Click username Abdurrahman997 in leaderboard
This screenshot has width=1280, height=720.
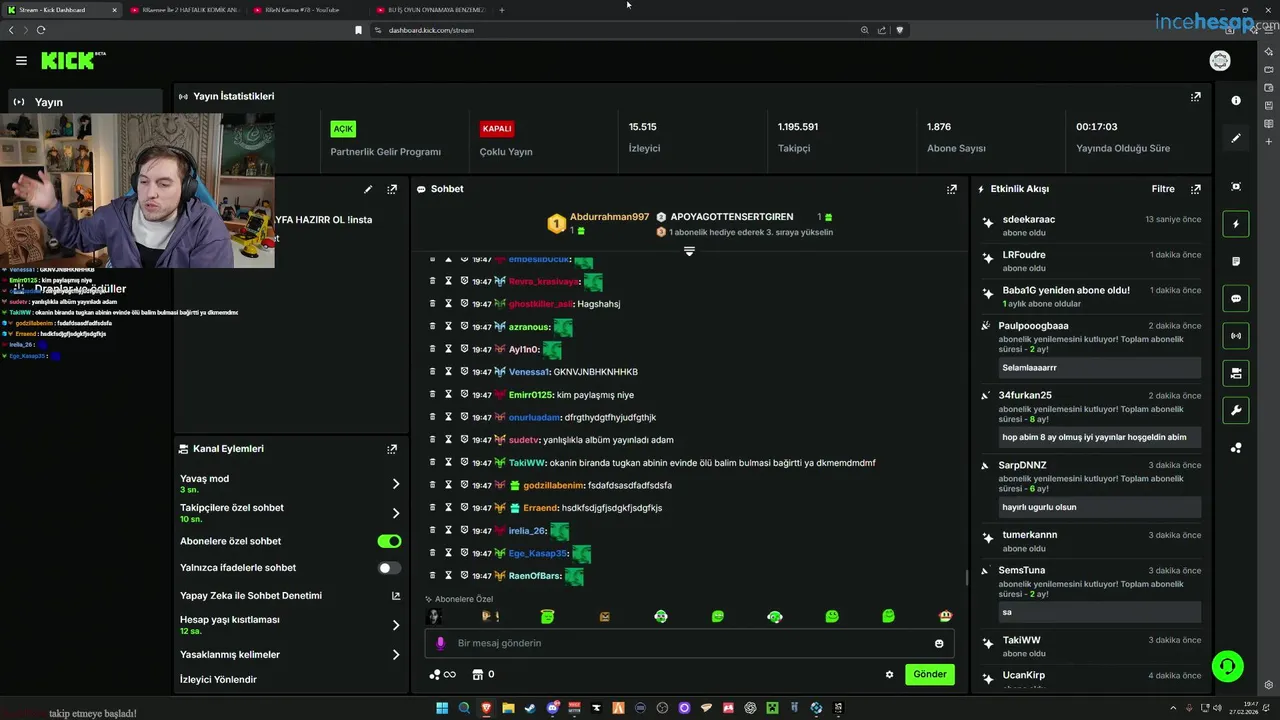tap(609, 217)
